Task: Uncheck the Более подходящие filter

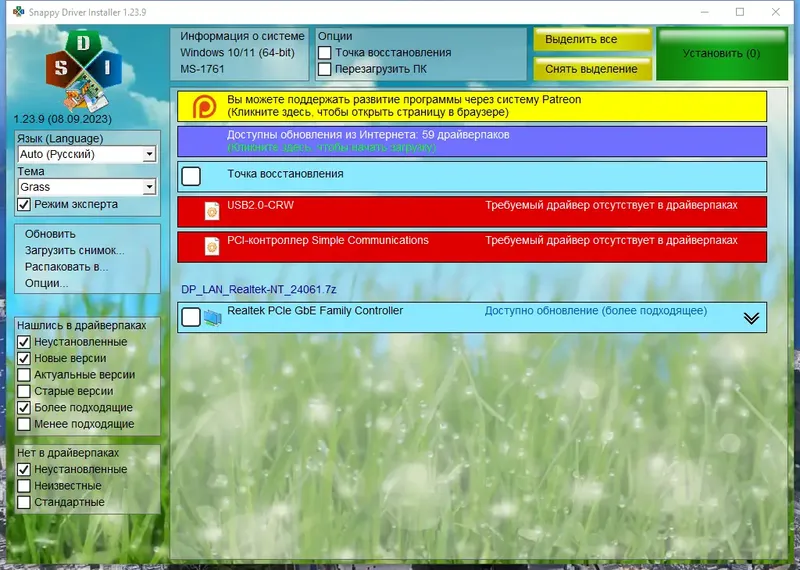Action: click(24, 407)
